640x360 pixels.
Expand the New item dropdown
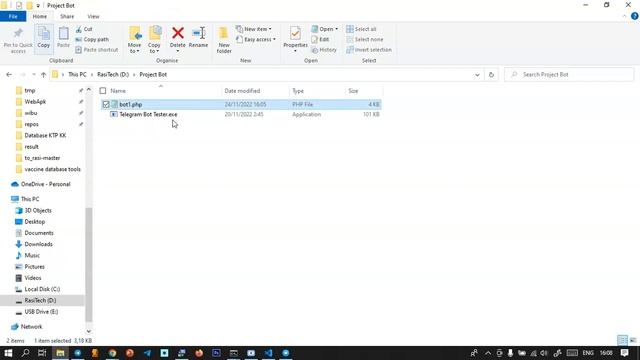254,29
